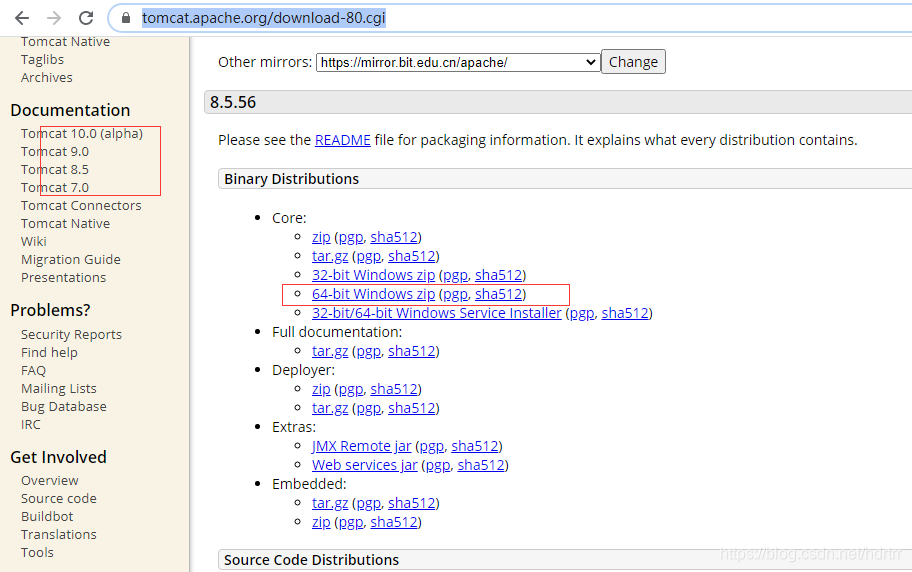Open sha512 for Full documentation tar.gz
Image resolution: width=912 pixels, height=572 pixels.
[412, 351]
